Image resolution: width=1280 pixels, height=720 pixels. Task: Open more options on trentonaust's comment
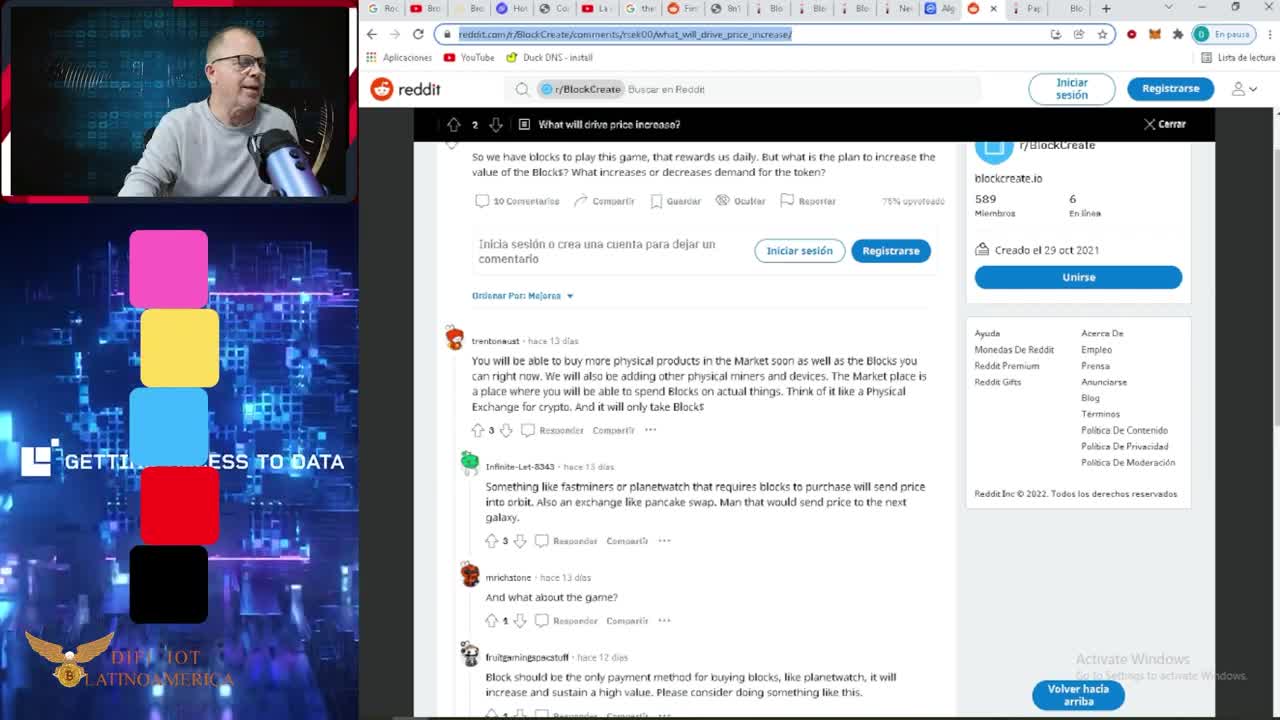(x=650, y=431)
